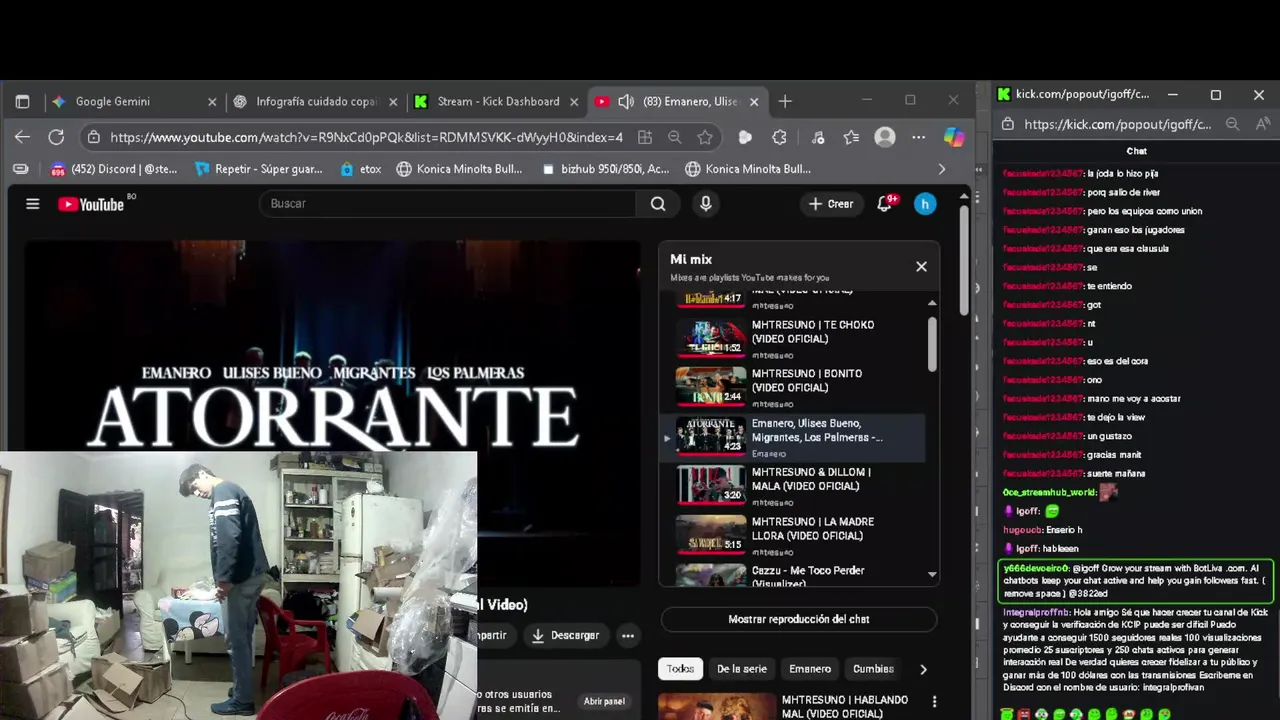Close the Stream - Kick Dashboard tab

574,101
